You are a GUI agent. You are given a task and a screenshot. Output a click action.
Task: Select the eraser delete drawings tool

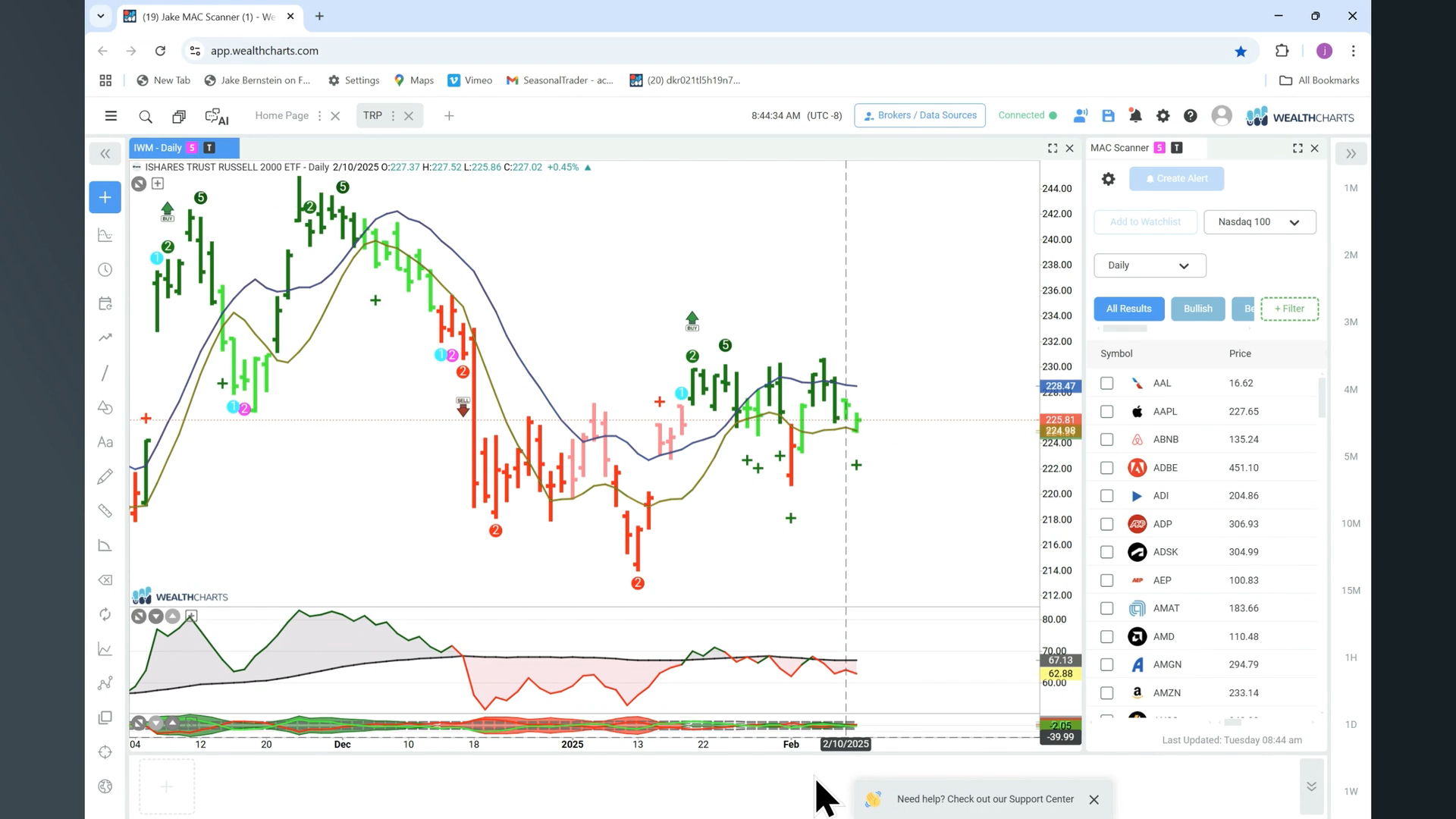coord(105,580)
